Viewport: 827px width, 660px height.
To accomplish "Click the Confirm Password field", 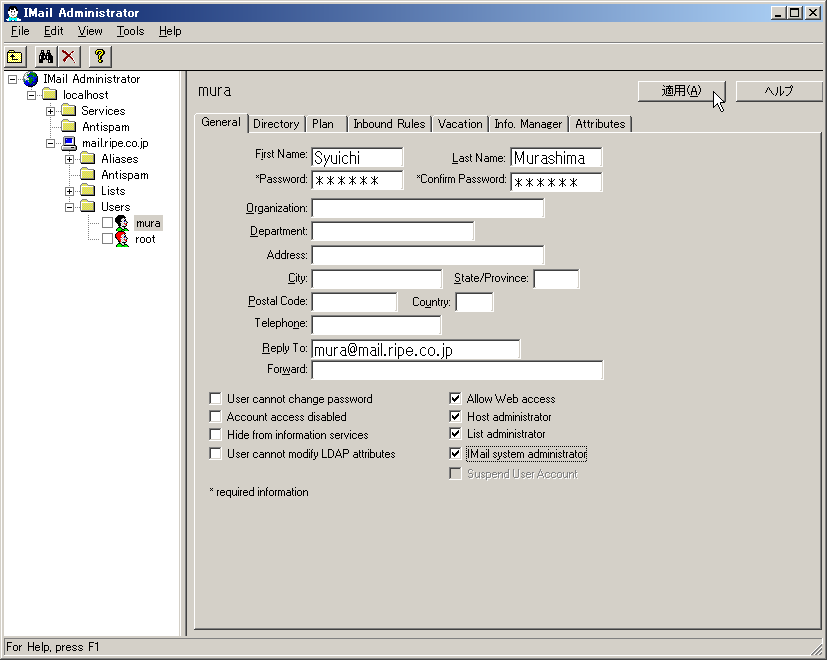I will (556, 183).
